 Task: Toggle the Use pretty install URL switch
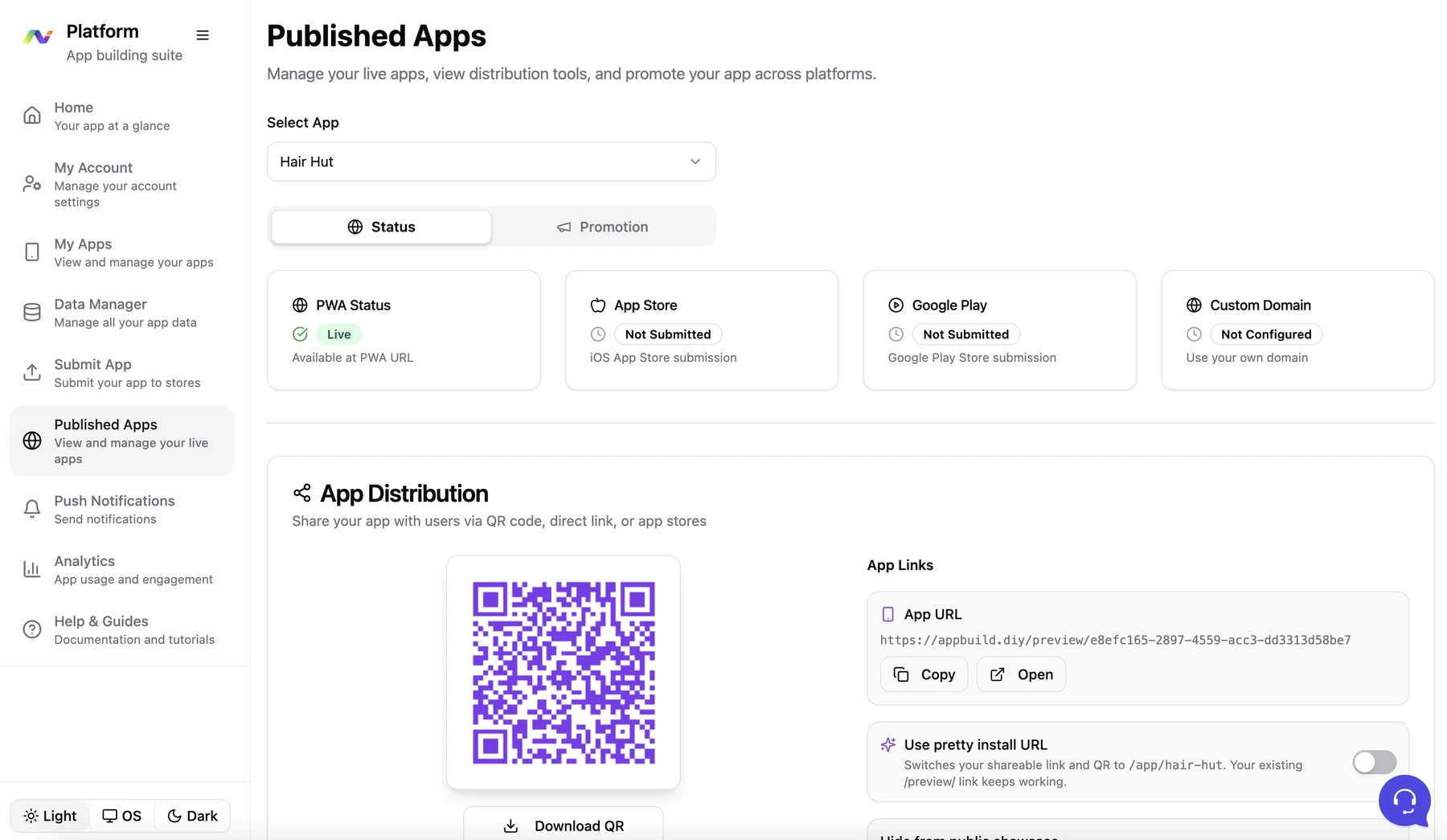(x=1375, y=762)
